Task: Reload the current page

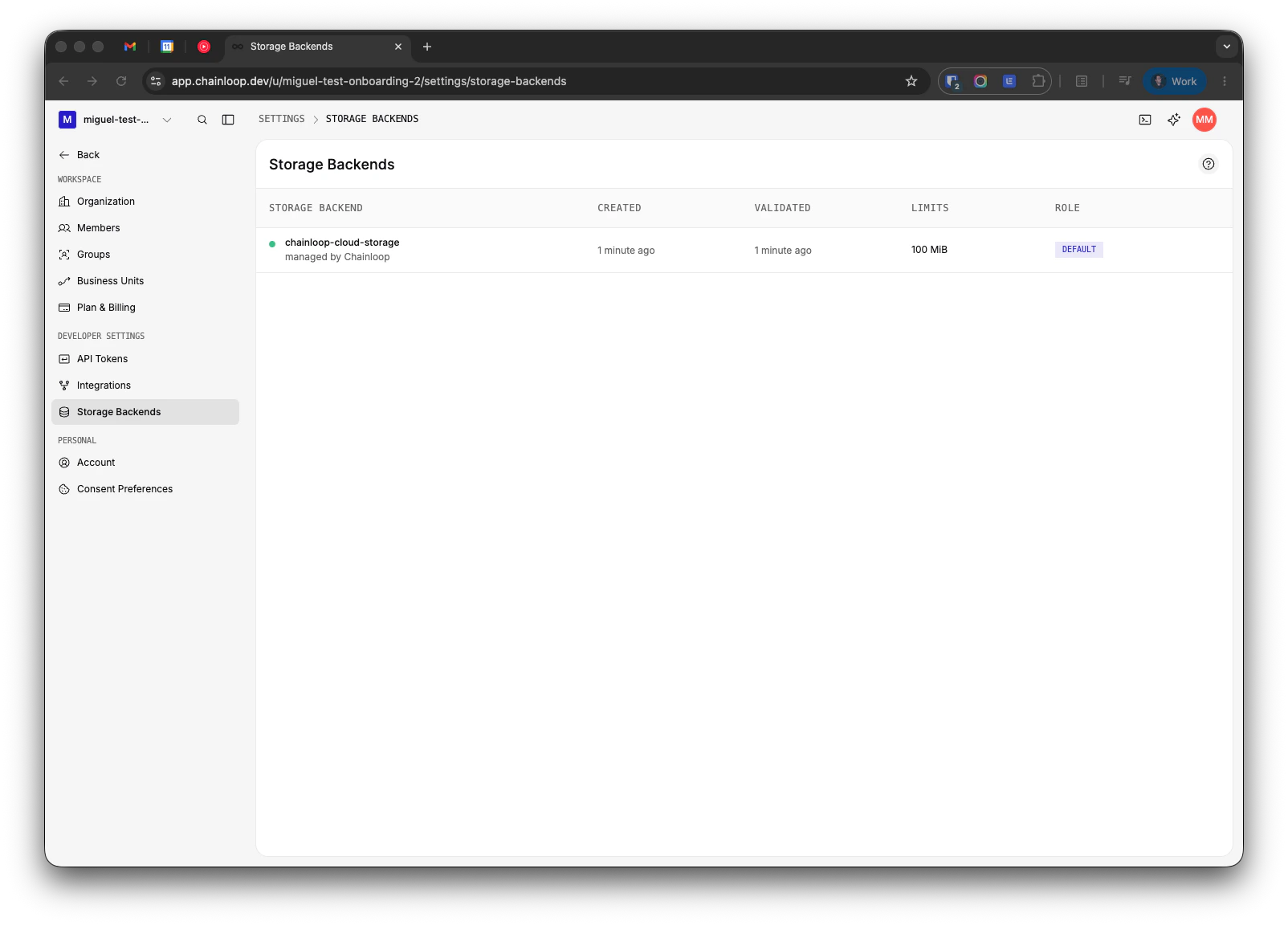Action: [x=121, y=81]
